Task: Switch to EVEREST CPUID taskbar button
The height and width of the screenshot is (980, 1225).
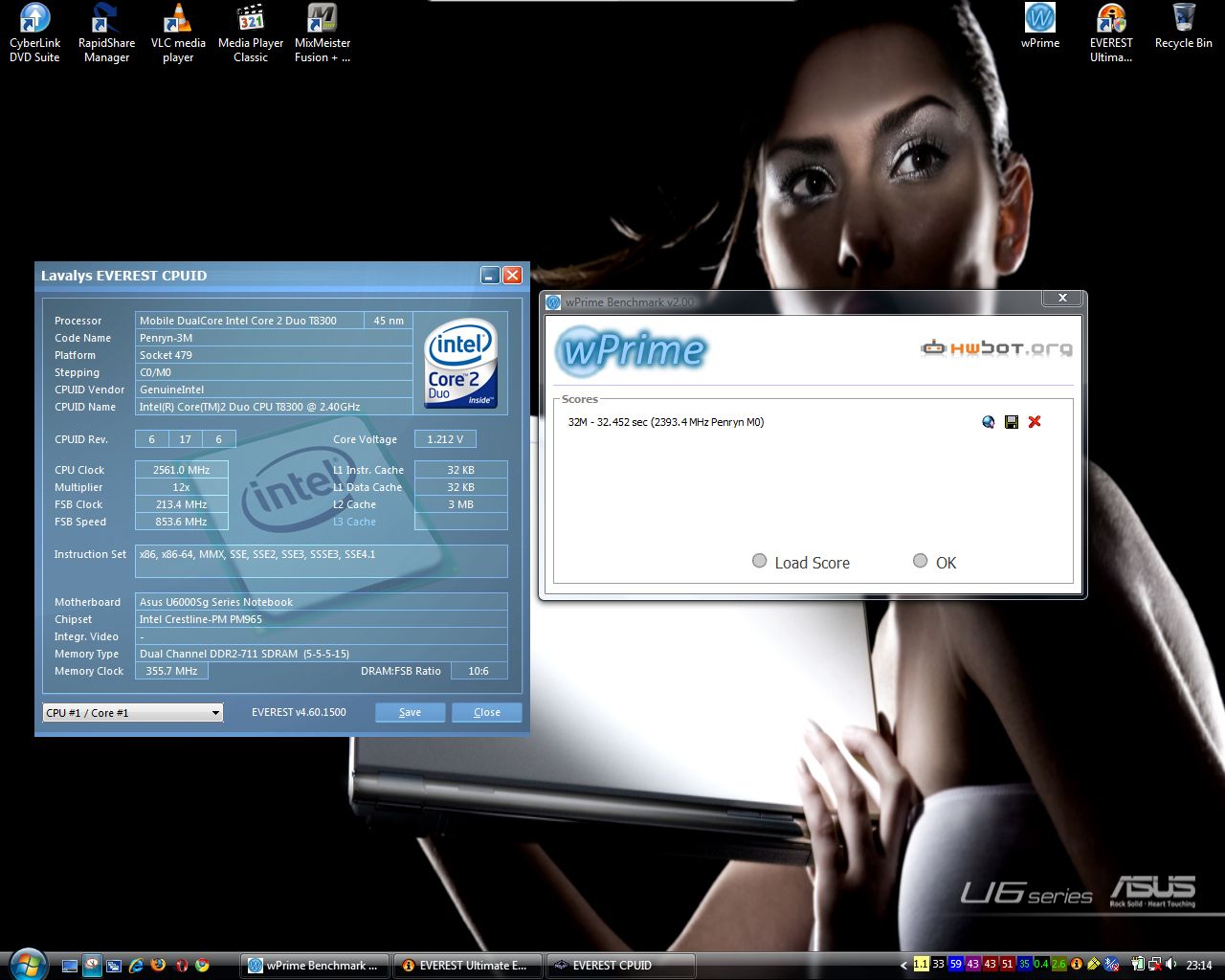Action: pos(620,966)
